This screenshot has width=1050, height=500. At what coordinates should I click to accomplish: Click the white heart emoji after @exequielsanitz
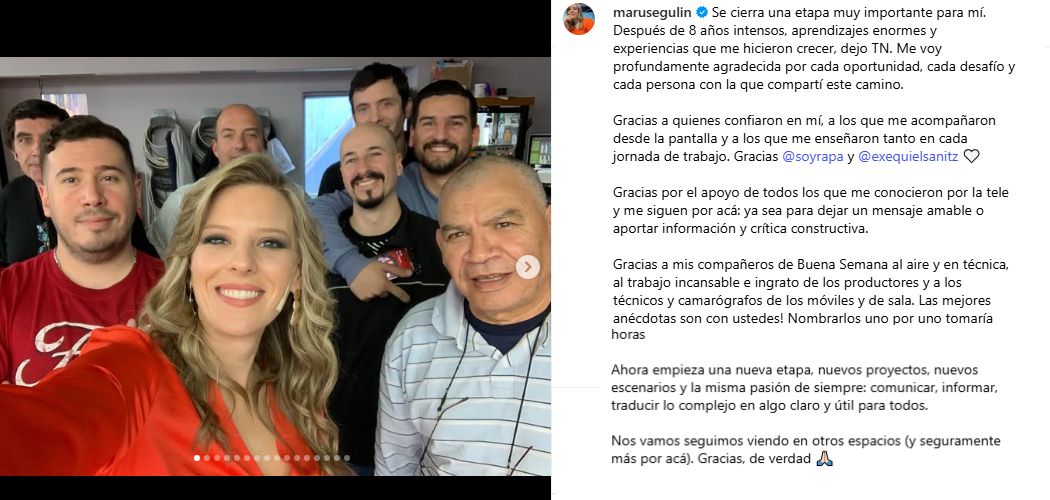971,157
